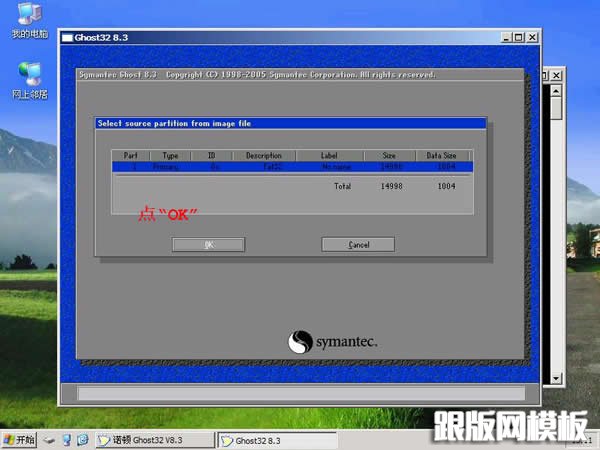Click the Total size value 14998
Viewport: 600px width, 450px height.
click(391, 186)
